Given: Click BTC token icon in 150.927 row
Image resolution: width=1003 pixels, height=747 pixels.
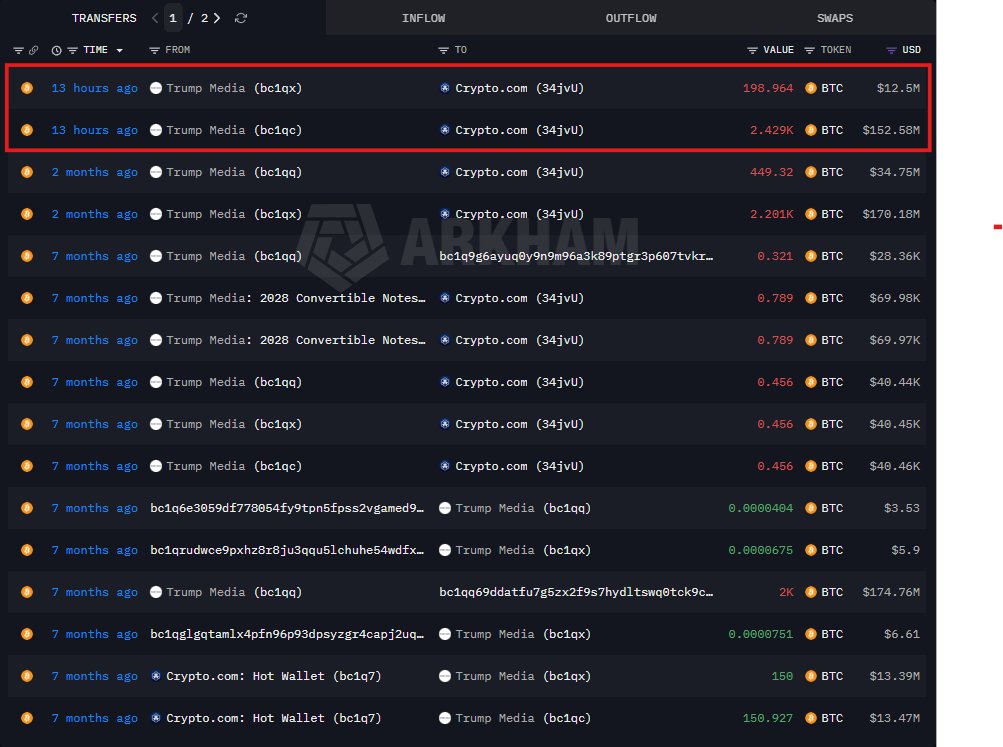Looking at the screenshot, I should [x=810, y=718].
